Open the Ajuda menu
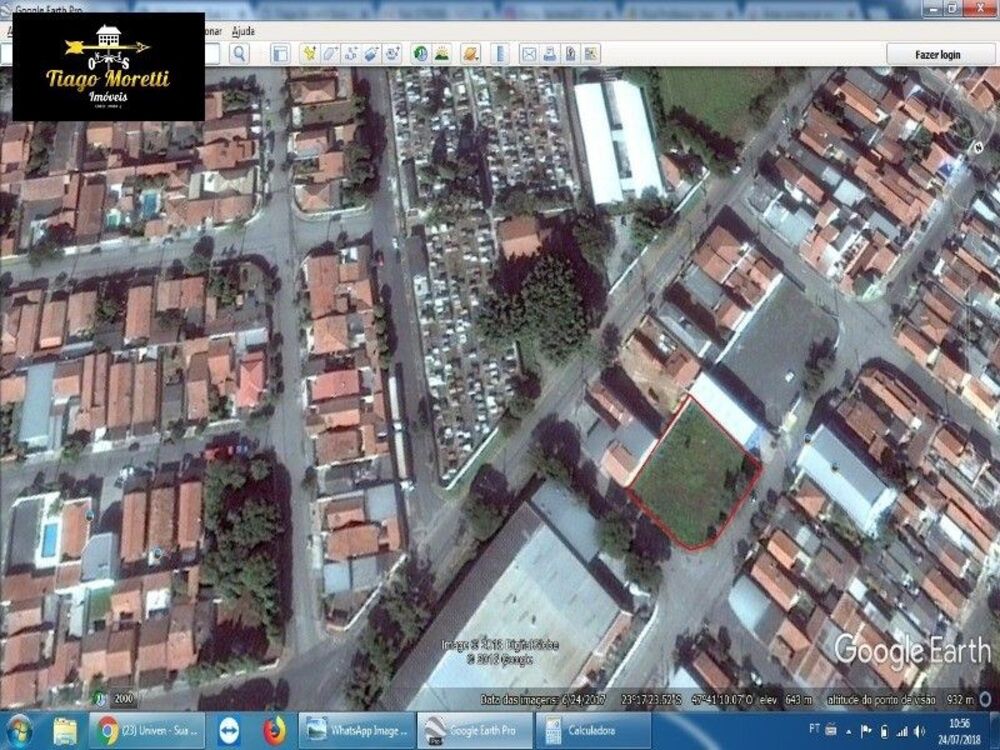The height and width of the screenshot is (750, 1000). [x=244, y=31]
